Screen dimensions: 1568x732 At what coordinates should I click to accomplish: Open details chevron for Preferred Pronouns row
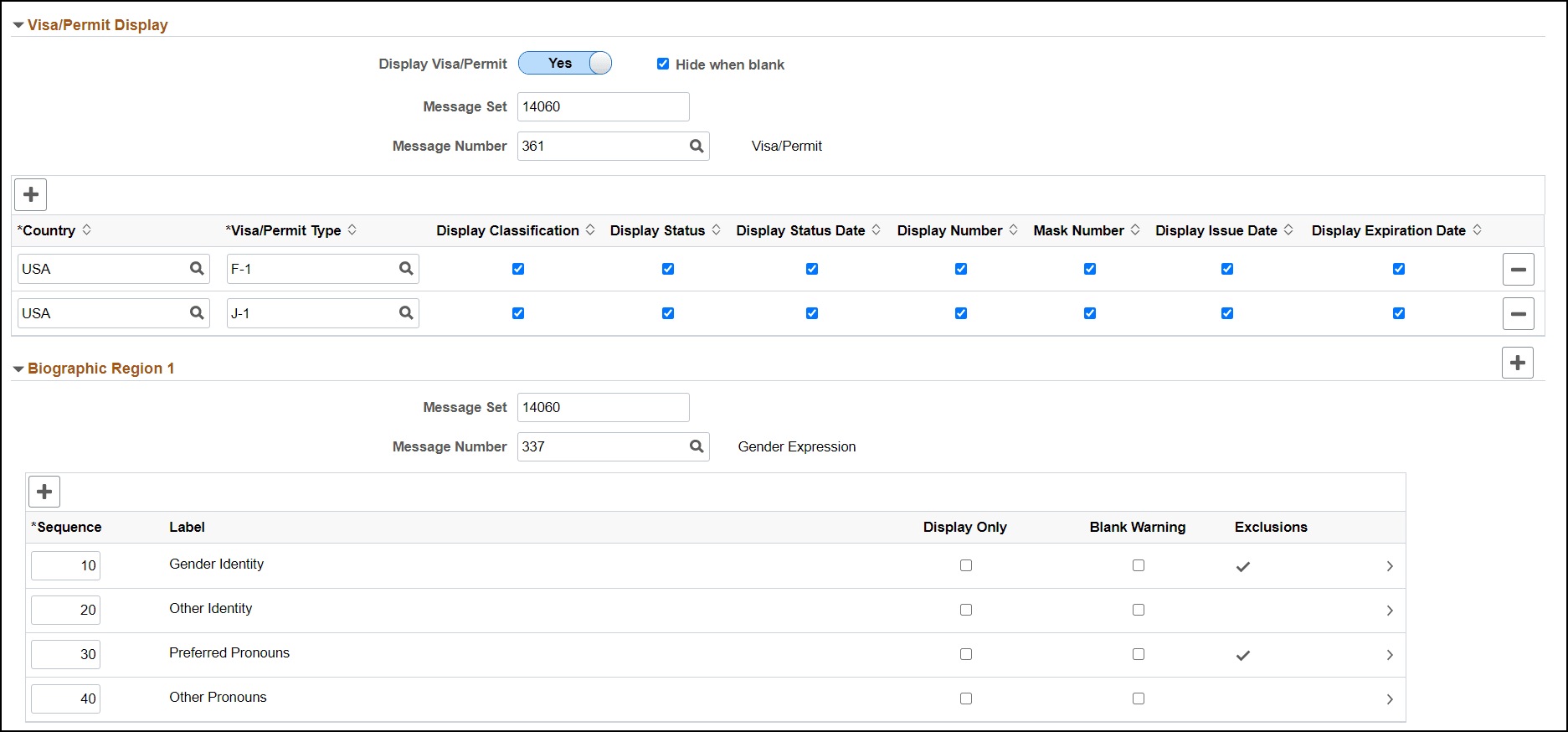1390,655
